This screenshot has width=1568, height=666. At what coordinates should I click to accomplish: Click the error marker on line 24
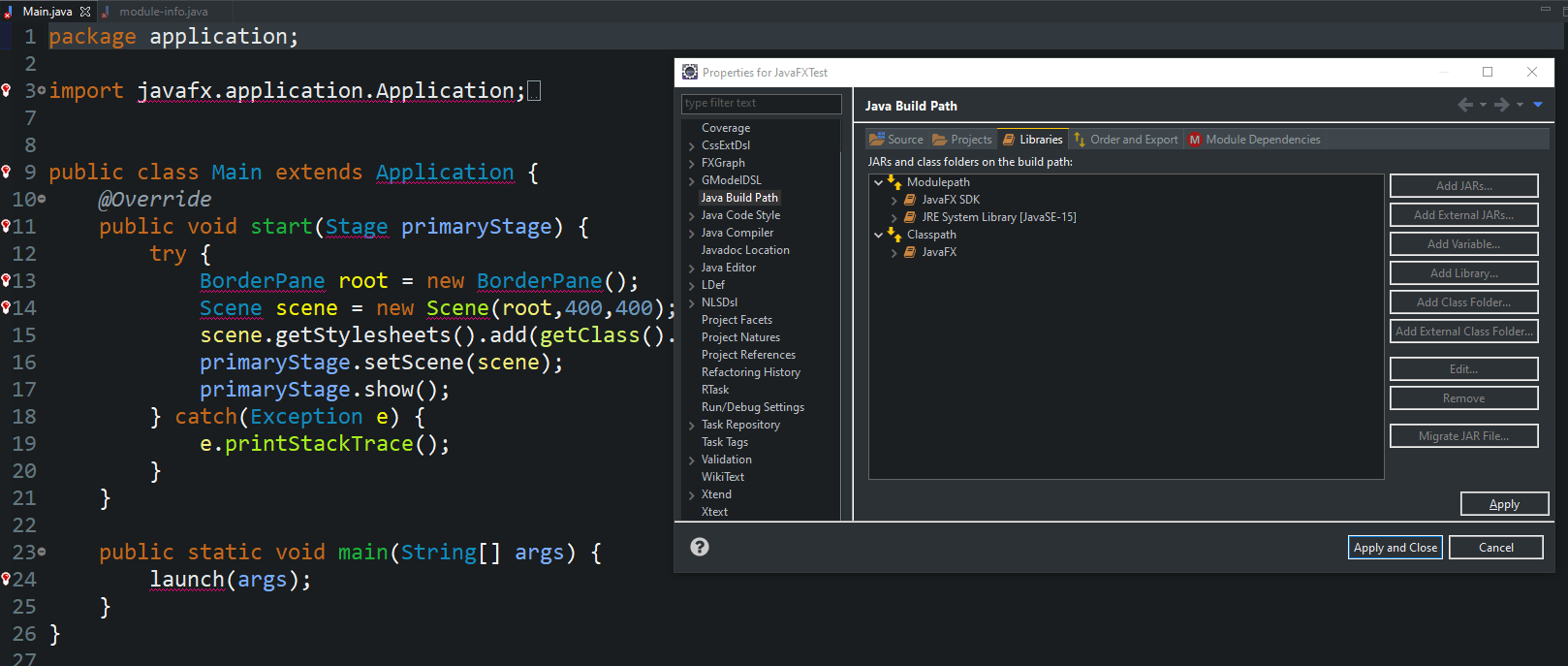click(6, 579)
